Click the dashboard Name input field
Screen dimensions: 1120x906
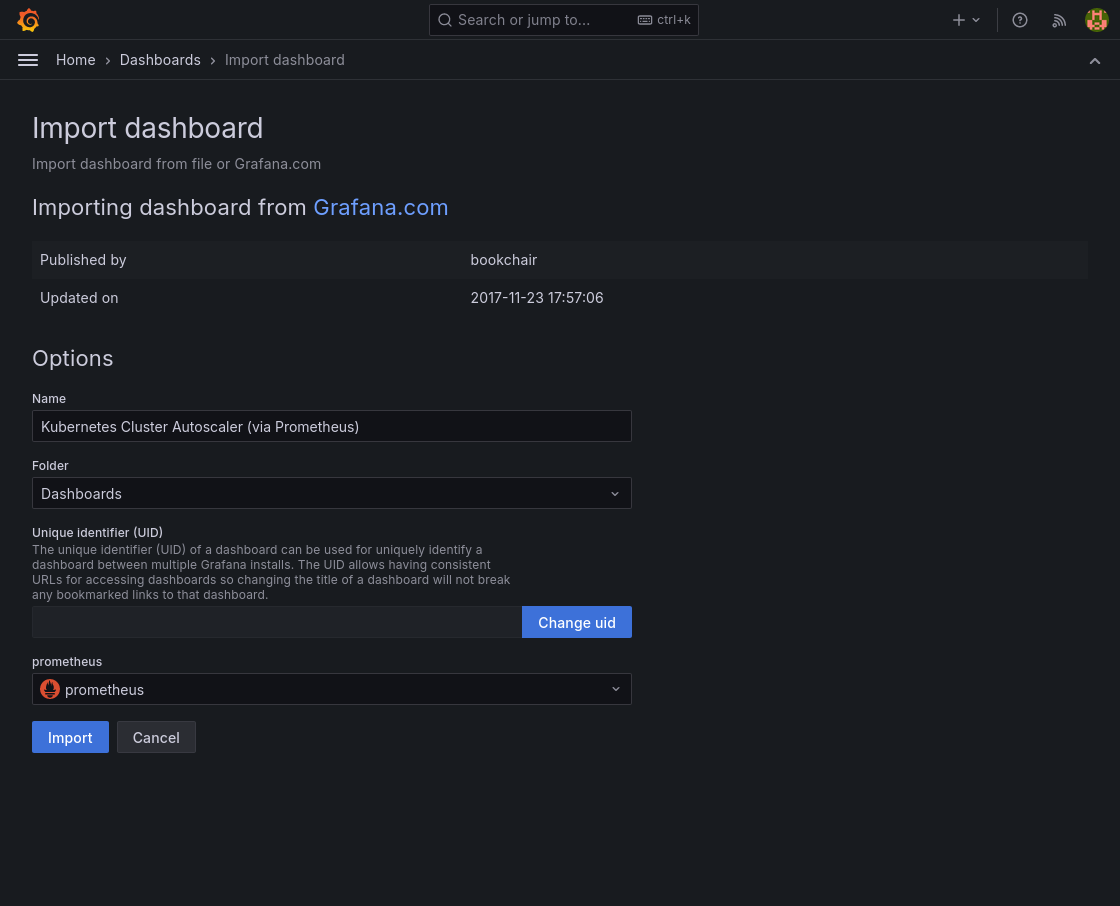(331, 426)
